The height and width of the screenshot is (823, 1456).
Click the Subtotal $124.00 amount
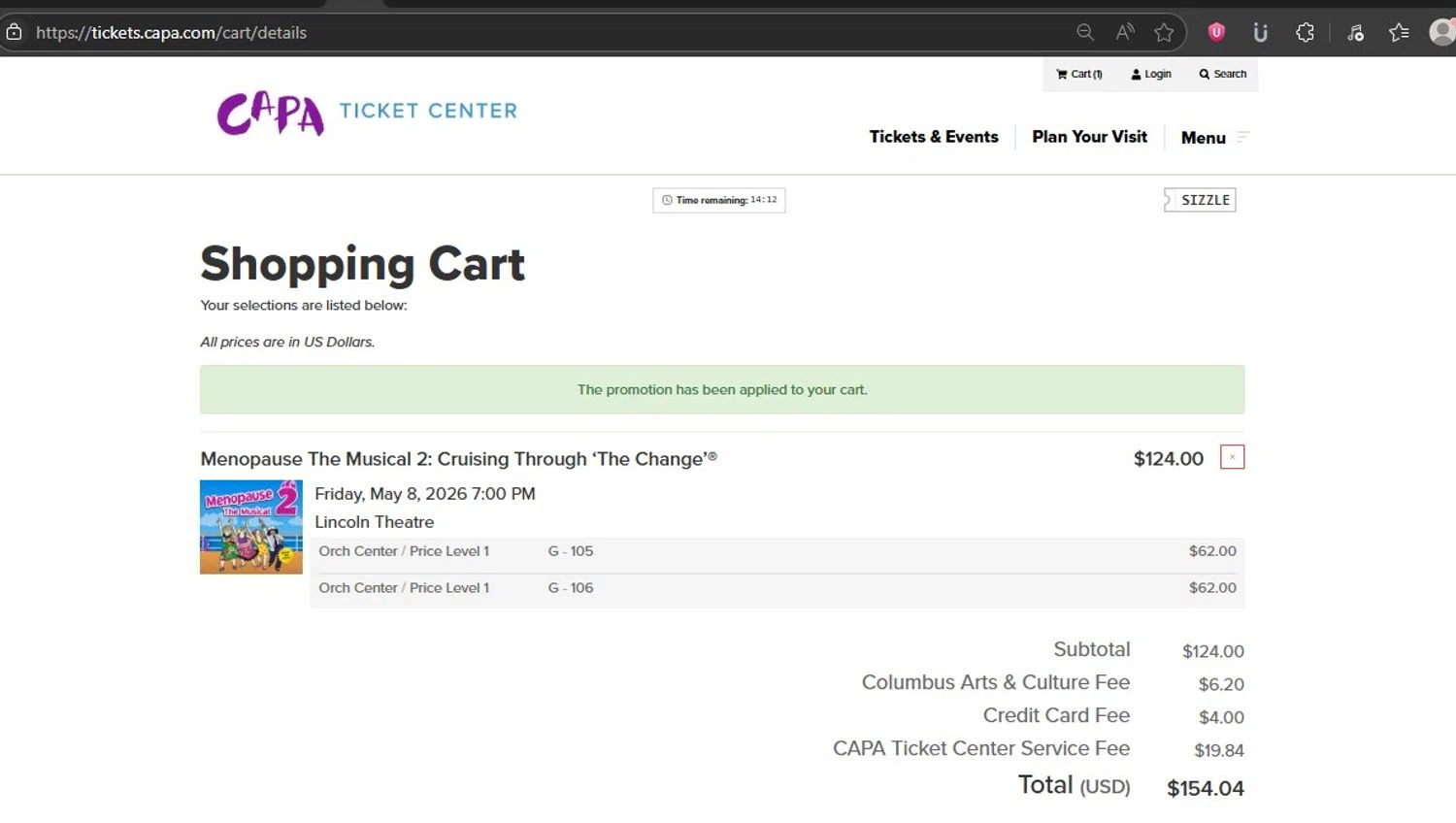[x=1212, y=651]
